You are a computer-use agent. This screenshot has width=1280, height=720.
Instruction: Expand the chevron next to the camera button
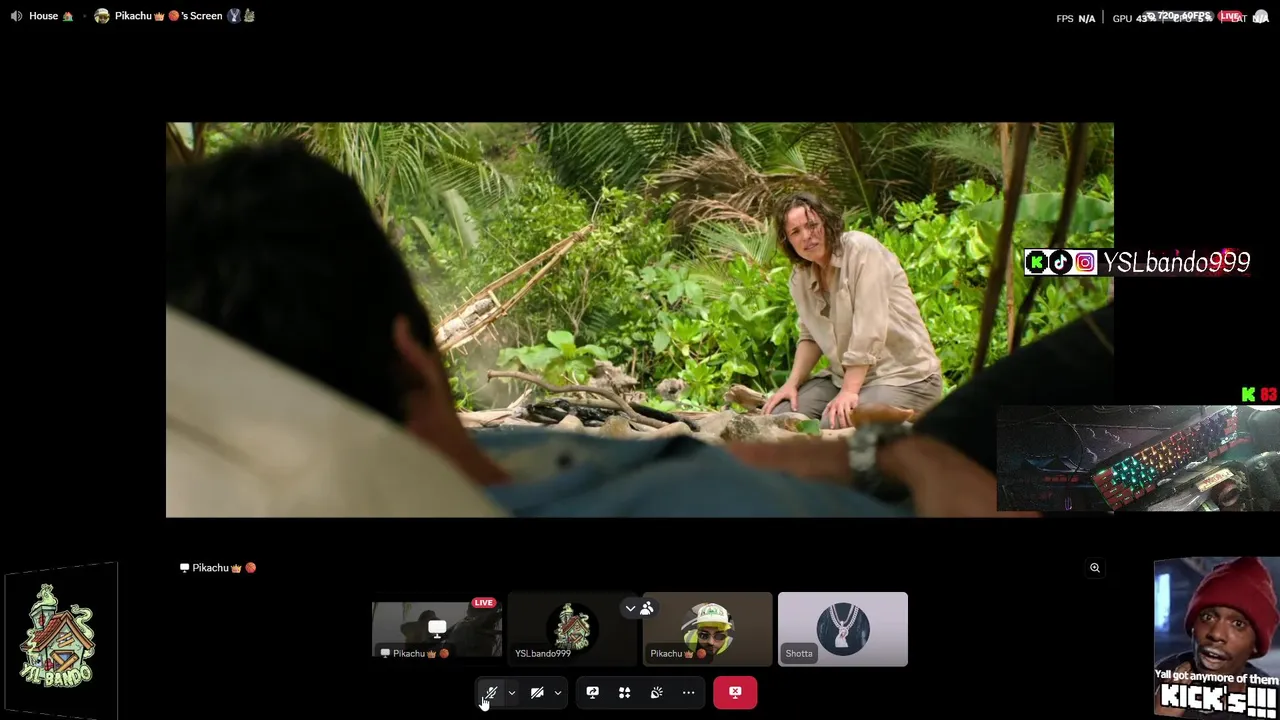558,693
